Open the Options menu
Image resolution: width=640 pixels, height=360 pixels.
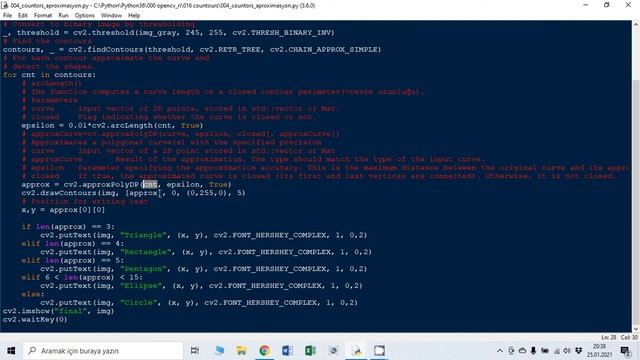[84, 15]
